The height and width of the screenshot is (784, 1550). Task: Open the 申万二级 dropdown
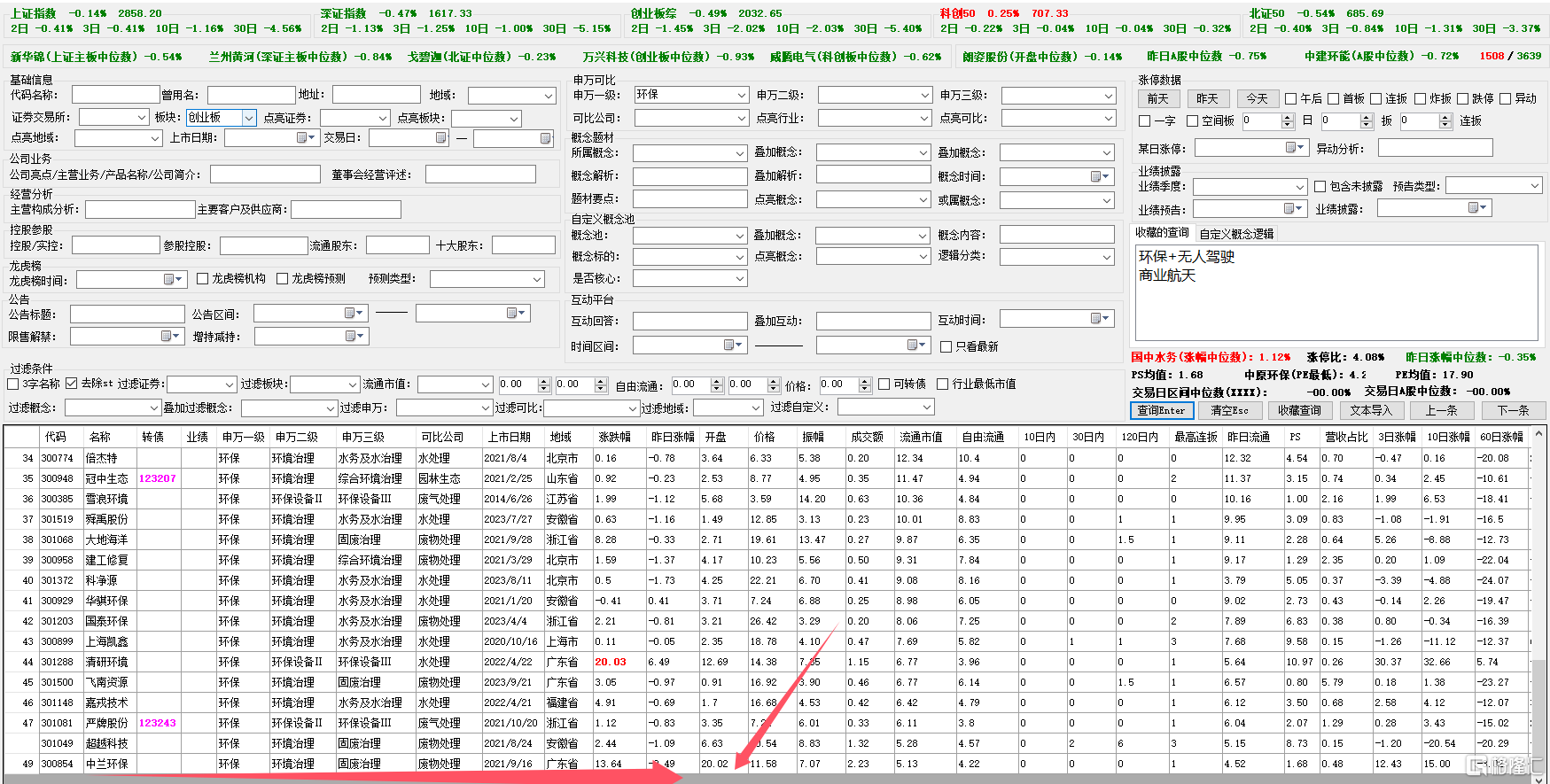tap(925, 95)
